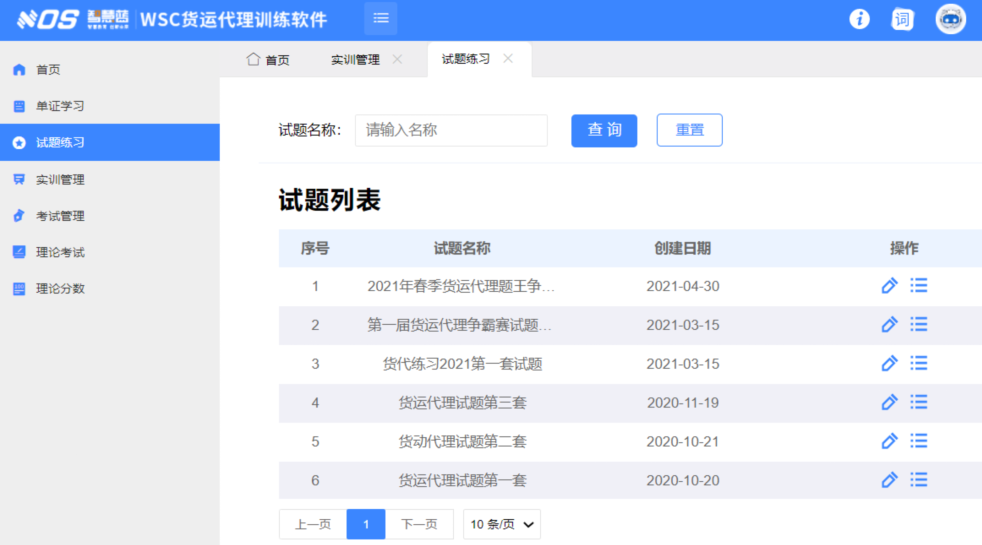
Task: Open list icon for row 2
Action: 919,325
